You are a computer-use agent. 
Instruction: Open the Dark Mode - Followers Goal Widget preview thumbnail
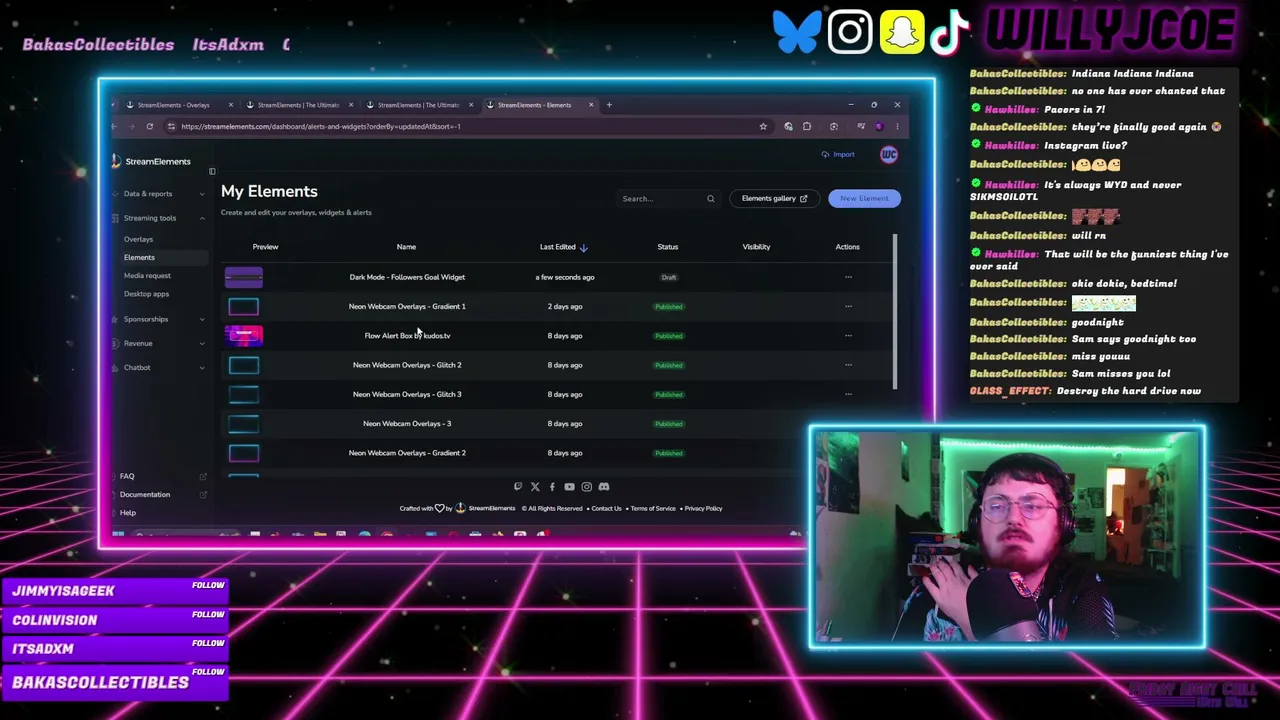243,277
